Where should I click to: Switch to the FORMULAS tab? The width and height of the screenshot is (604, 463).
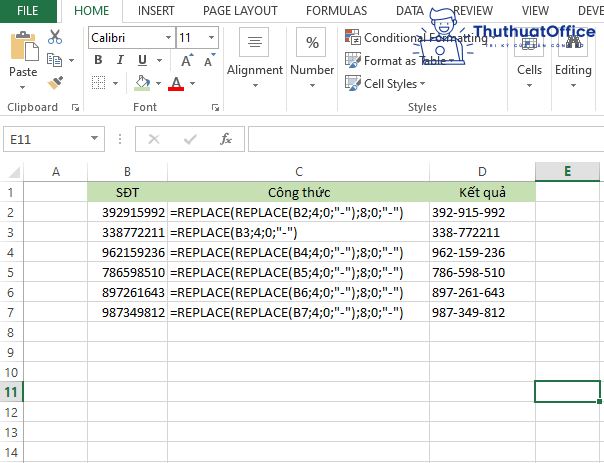[x=336, y=10]
